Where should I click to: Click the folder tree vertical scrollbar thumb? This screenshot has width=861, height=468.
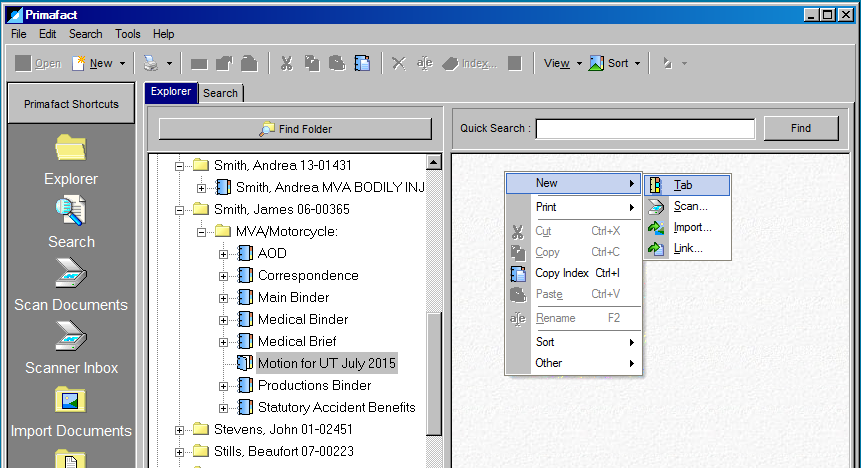pyautogui.click(x=434, y=374)
